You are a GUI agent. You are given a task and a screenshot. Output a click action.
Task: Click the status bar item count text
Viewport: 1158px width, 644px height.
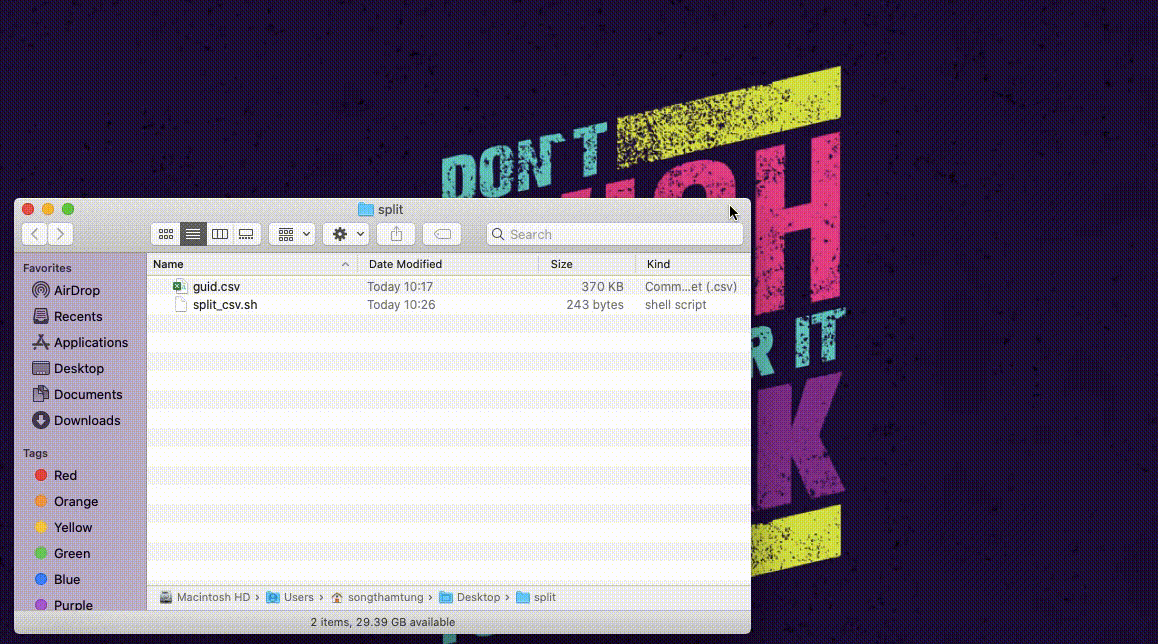click(383, 623)
